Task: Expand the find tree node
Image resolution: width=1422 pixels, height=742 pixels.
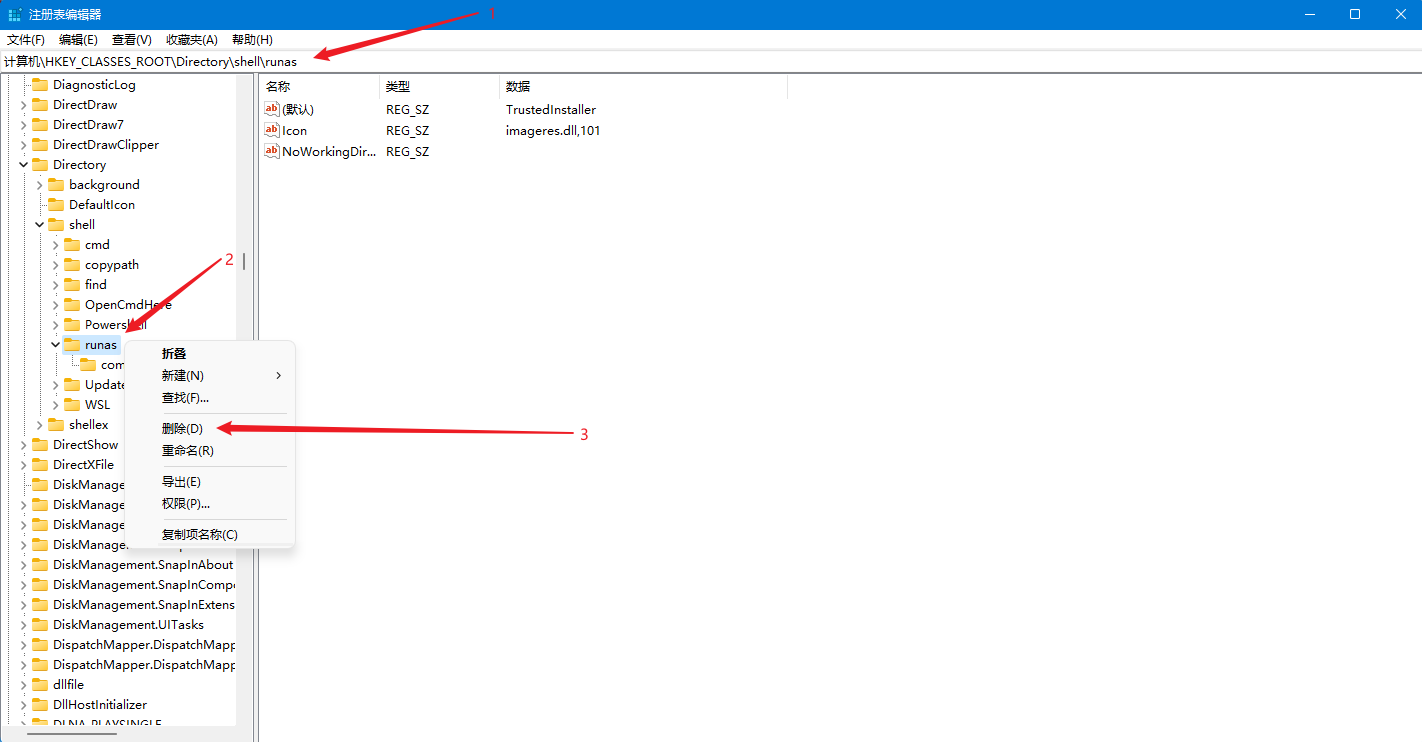Action: [56, 285]
